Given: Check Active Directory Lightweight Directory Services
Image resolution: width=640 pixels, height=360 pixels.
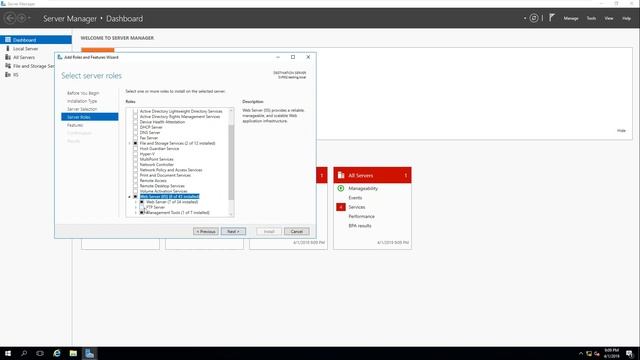Looking at the screenshot, I should [135, 111].
